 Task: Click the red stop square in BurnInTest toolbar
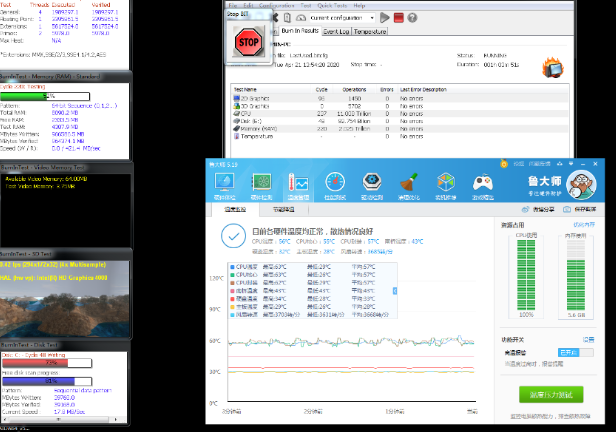pos(398,18)
